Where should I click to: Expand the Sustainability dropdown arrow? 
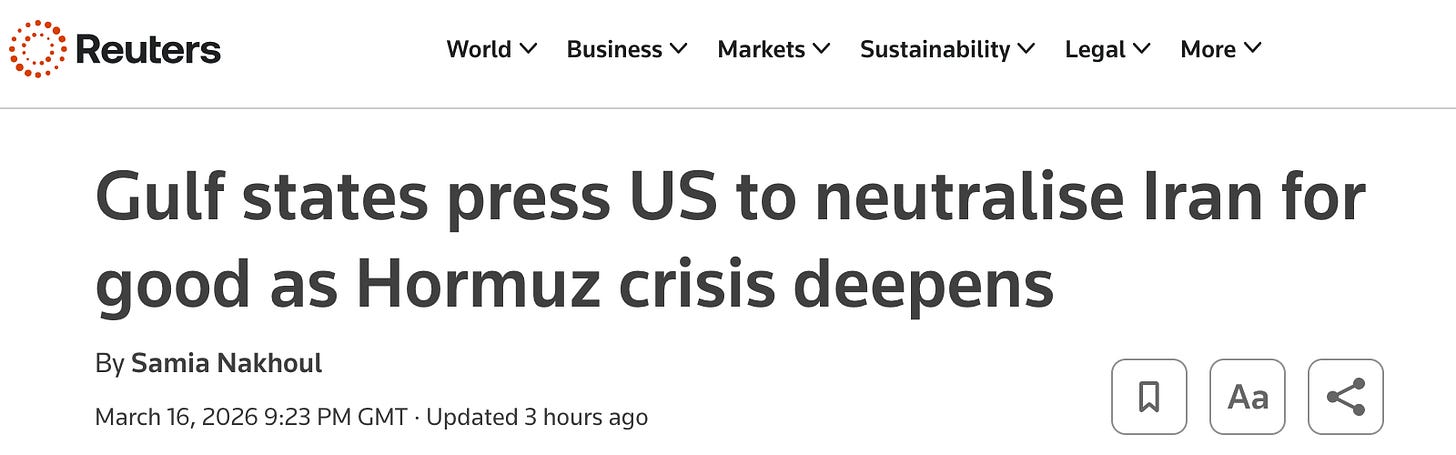pyautogui.click(x=1027, y=49)
